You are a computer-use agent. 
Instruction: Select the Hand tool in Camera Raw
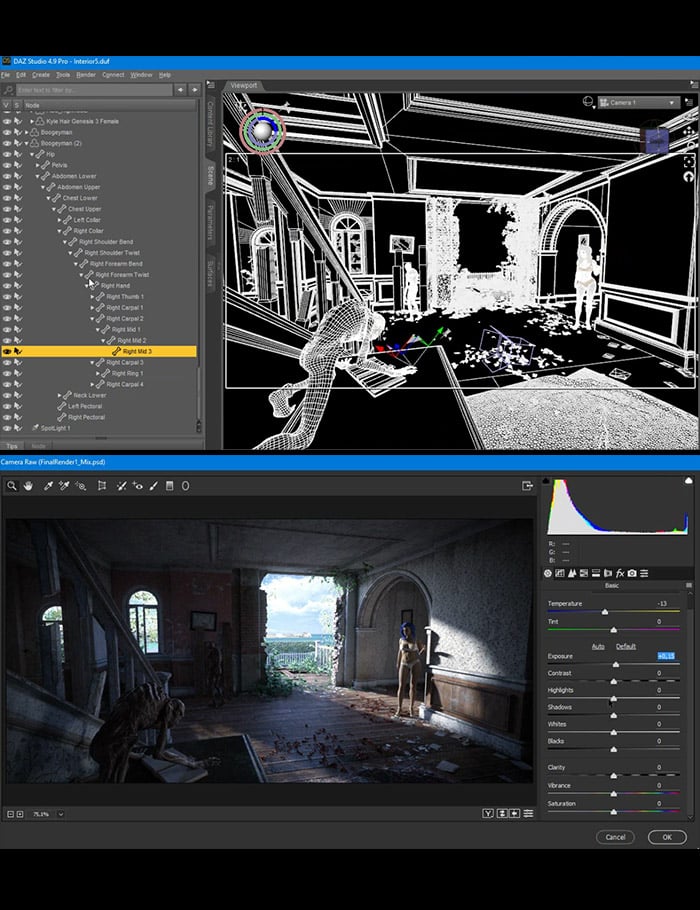coord(28,486)
